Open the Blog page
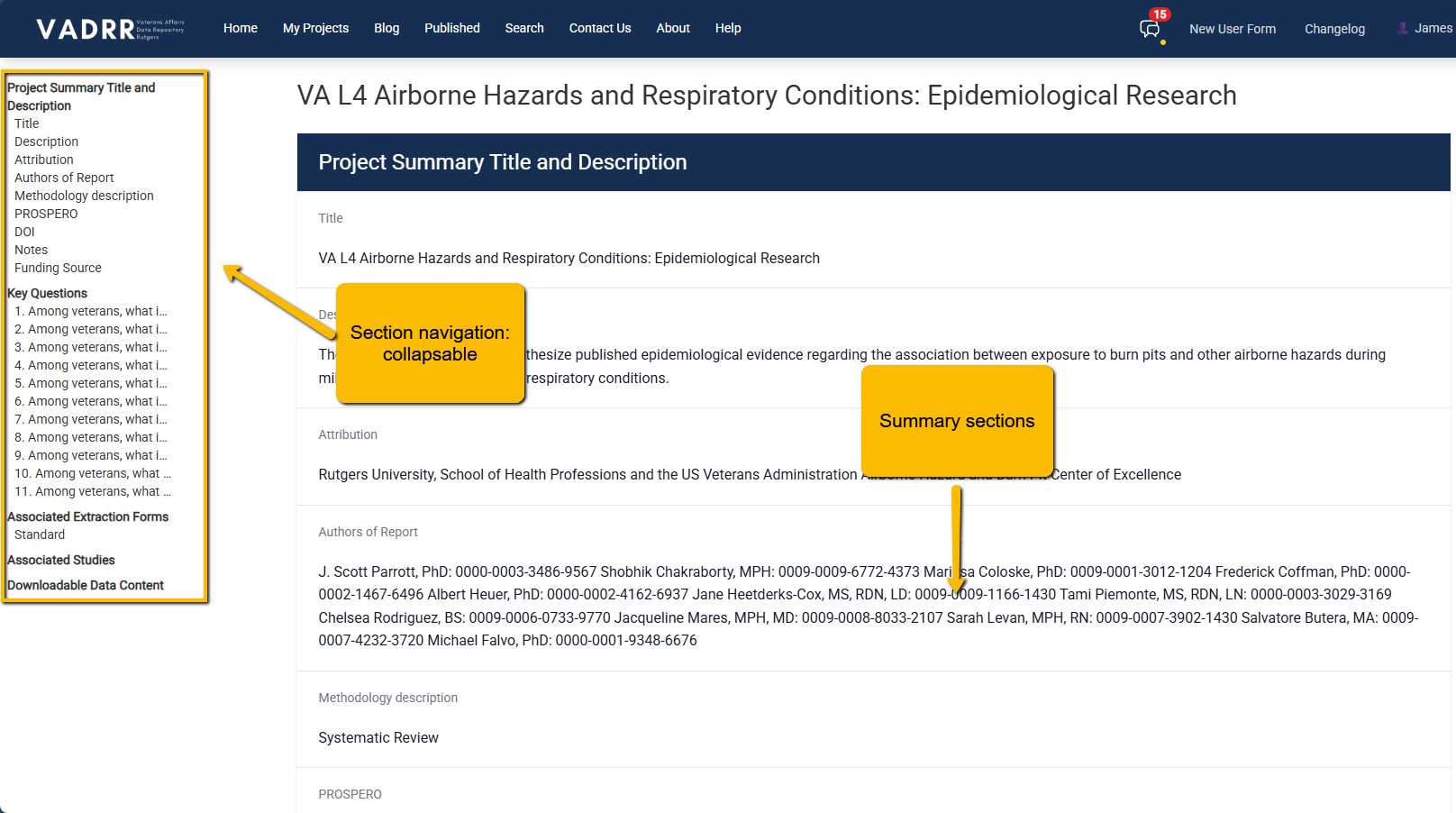The height and width of the screenshot is (813, 1456). pyautogui.click(x=387, y=28)
